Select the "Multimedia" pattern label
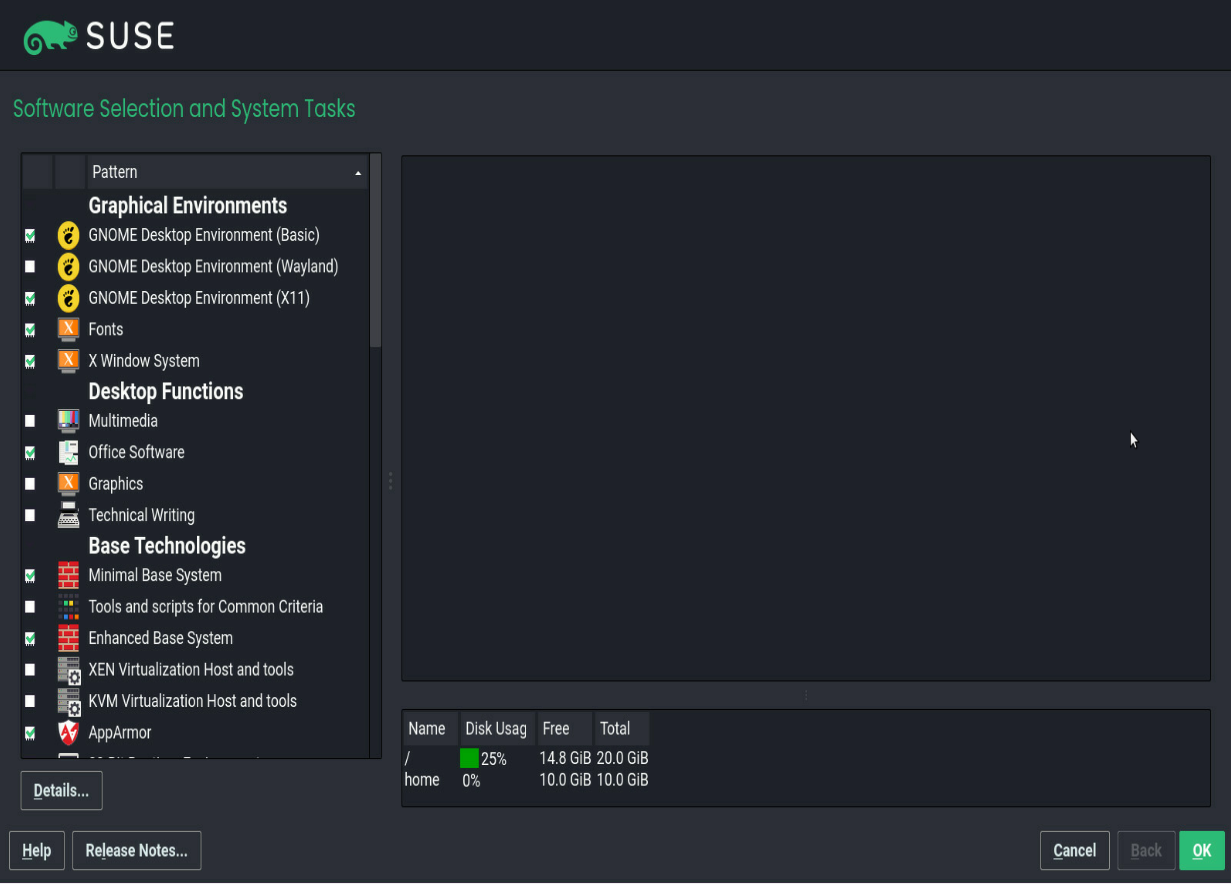Screen dimensions: 1231x884 pos(123,421)
